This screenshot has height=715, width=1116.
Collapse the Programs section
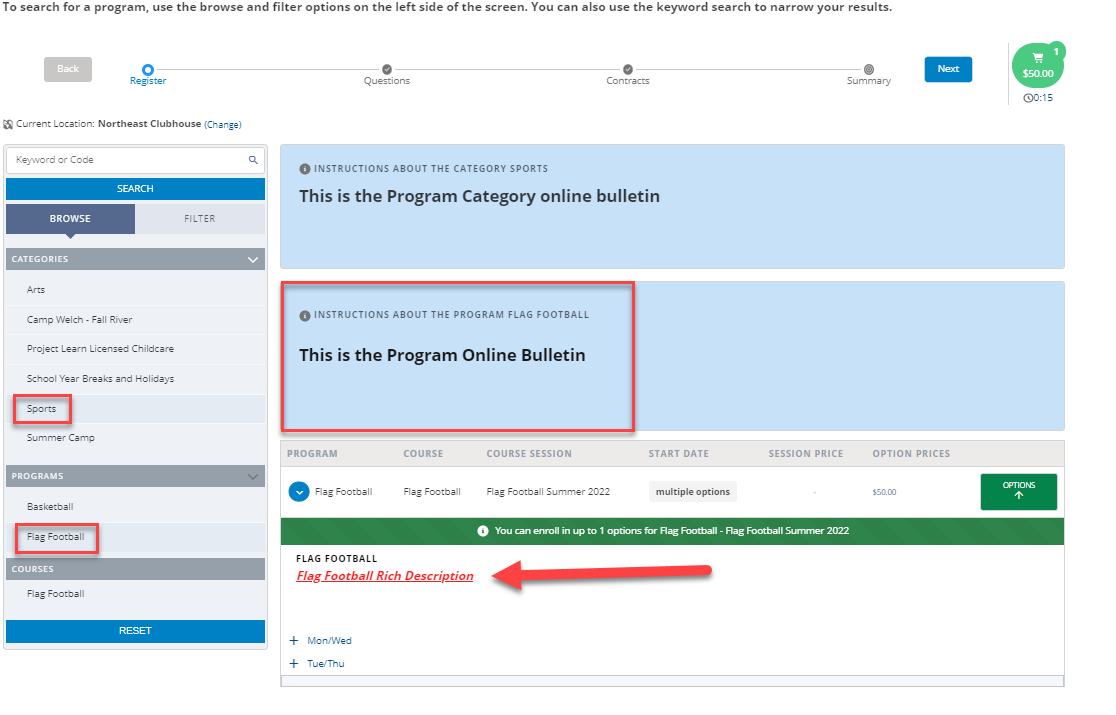[252, 475]
